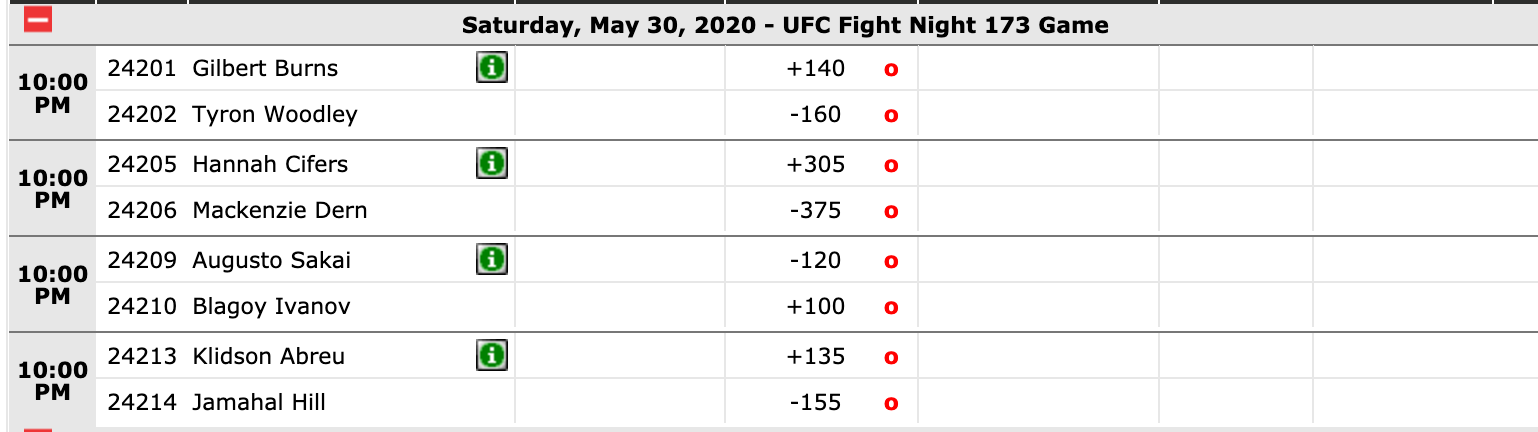Screen dimensions: 1538x432
Task: Select red circle beside Blagoy Ivanov +100
Action: 890,308
